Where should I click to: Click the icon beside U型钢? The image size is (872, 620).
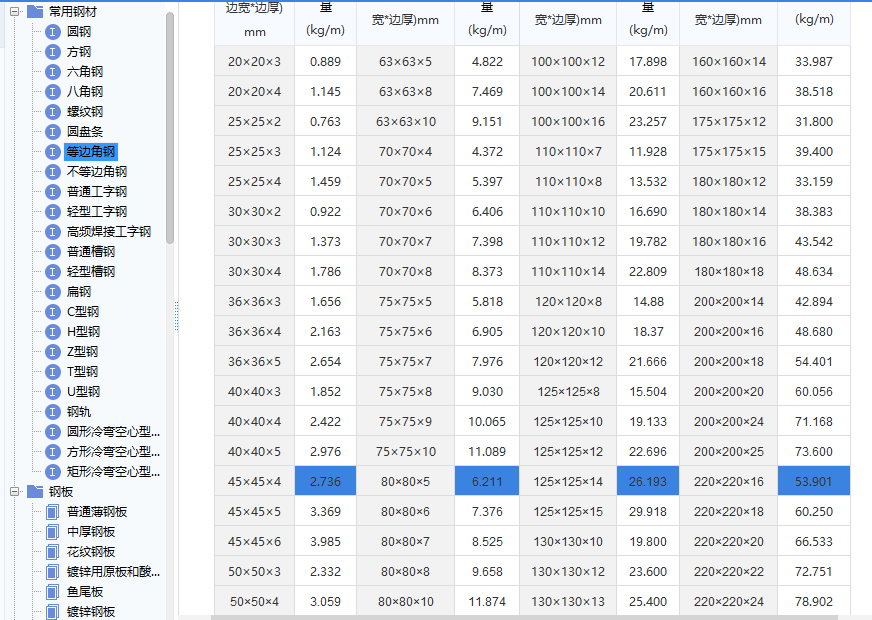[52, 392]
